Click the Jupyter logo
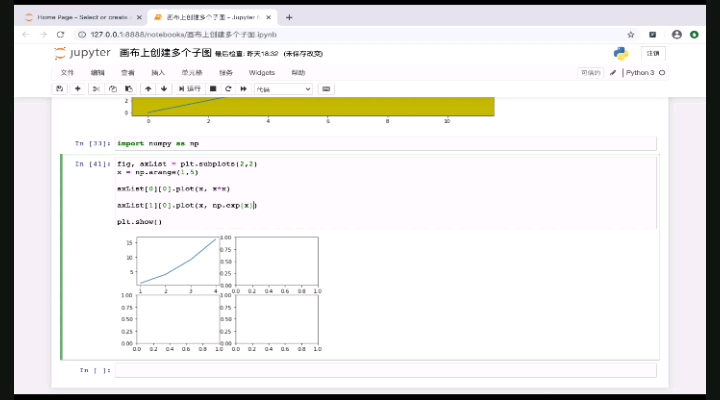Image resolution: width=720 pixels, height=400 pixels. (82, 53)
